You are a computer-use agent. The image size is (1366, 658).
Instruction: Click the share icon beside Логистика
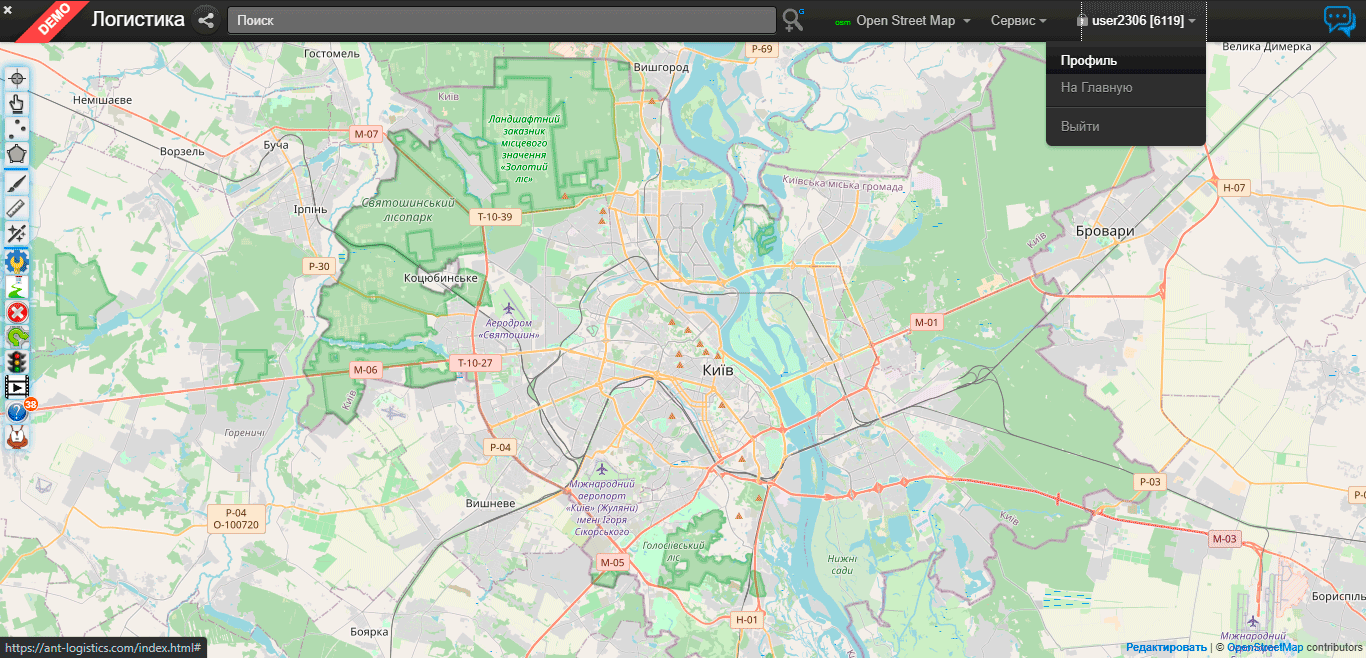(x=206, y=20)
